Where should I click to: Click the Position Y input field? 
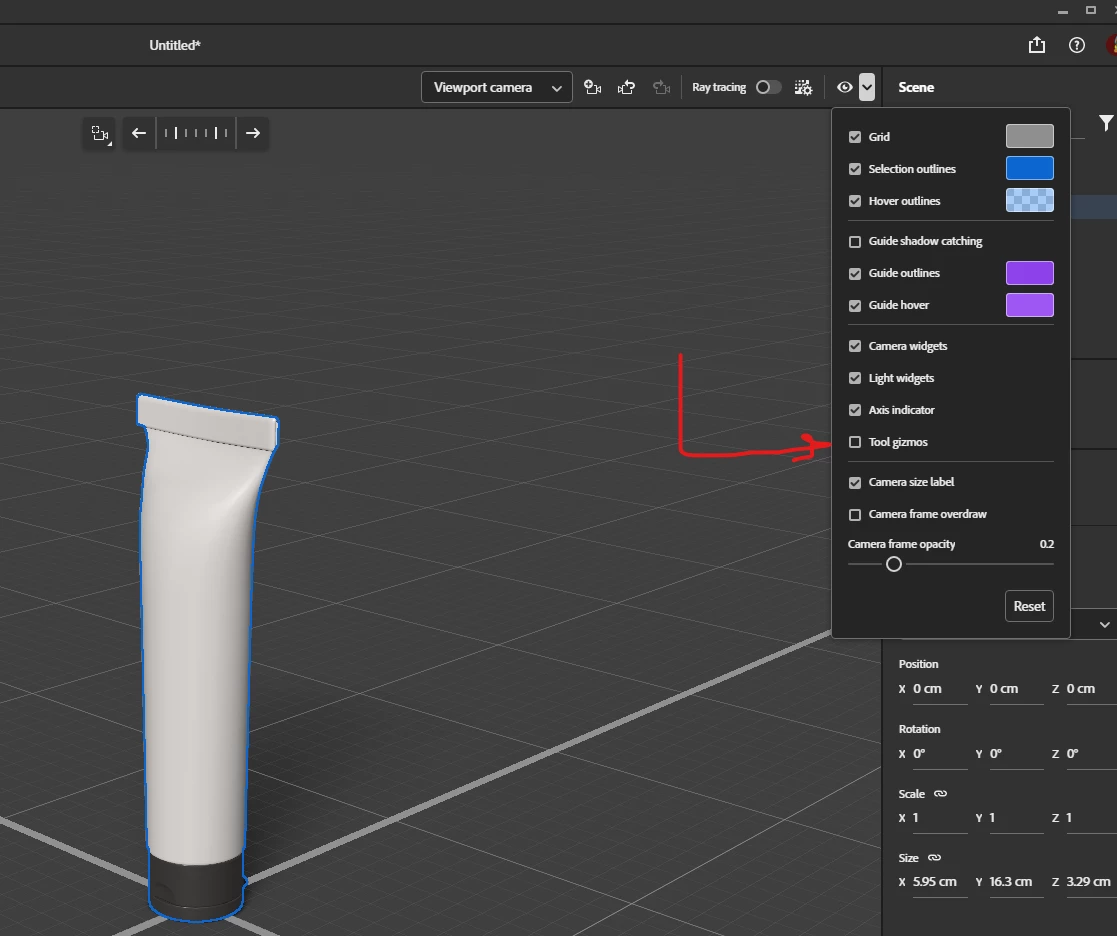(x=1016, y=689)
